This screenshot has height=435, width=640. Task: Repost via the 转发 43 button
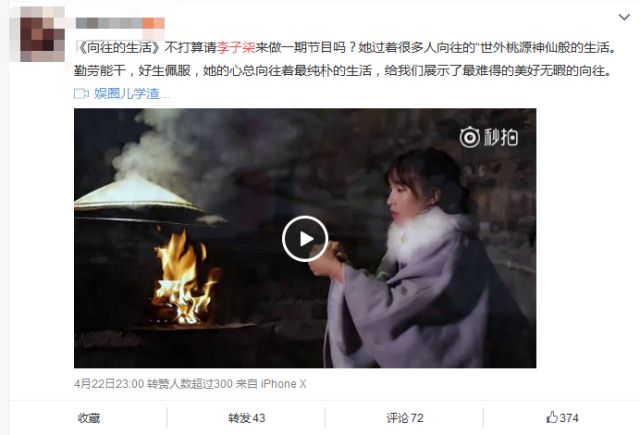(247, 418)
